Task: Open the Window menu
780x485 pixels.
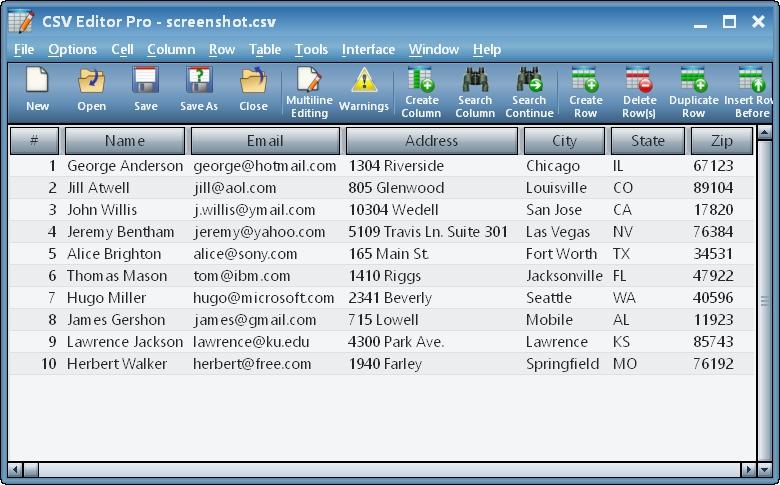Action: [434, 49]
